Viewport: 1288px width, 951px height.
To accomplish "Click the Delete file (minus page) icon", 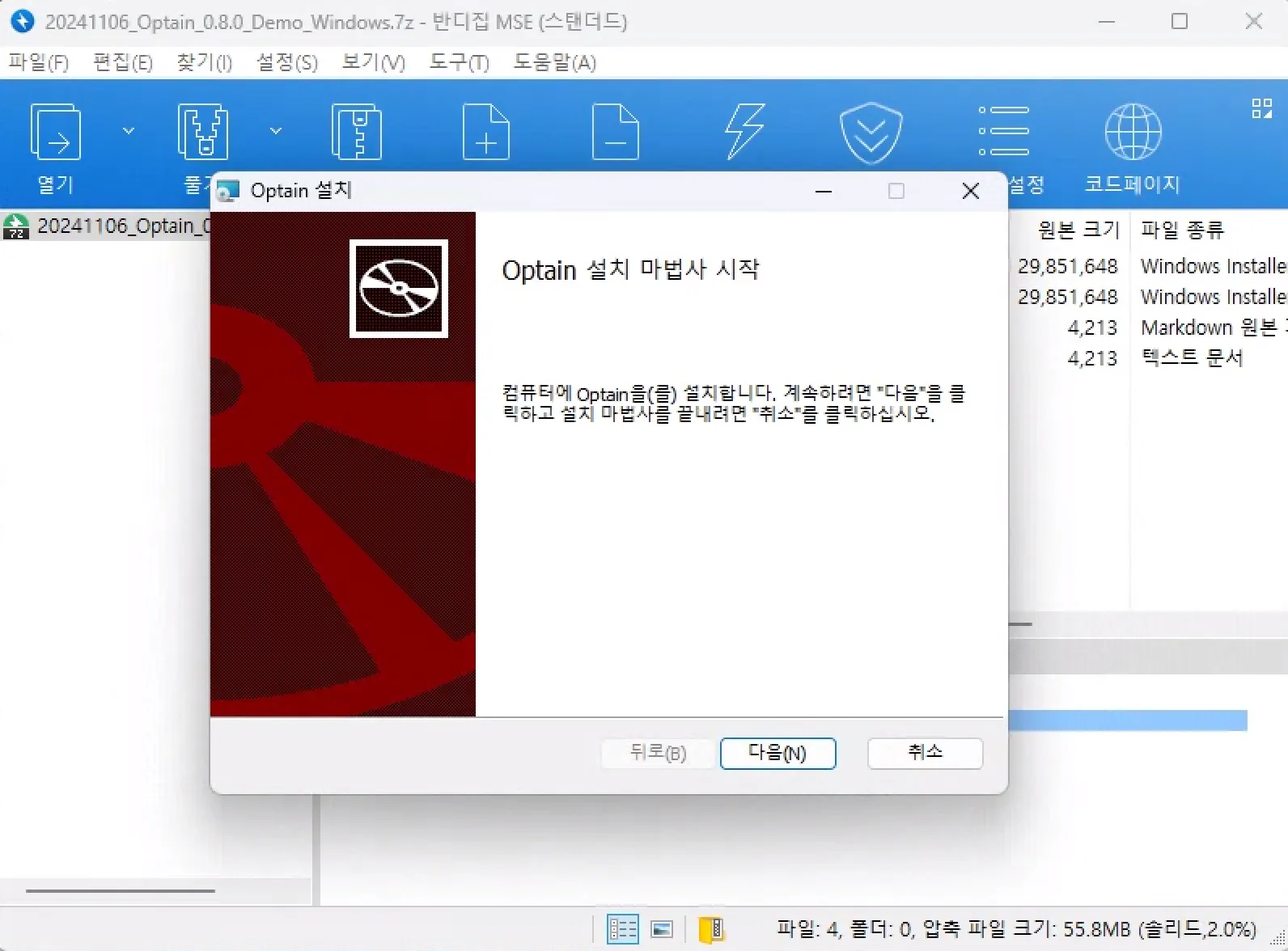I will [615, 133].
